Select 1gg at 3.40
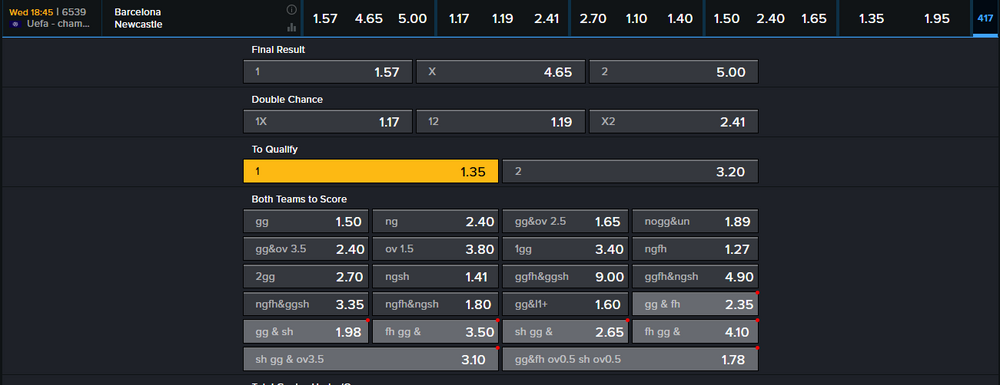1000x385 pixels. click(x=565, y=249)
